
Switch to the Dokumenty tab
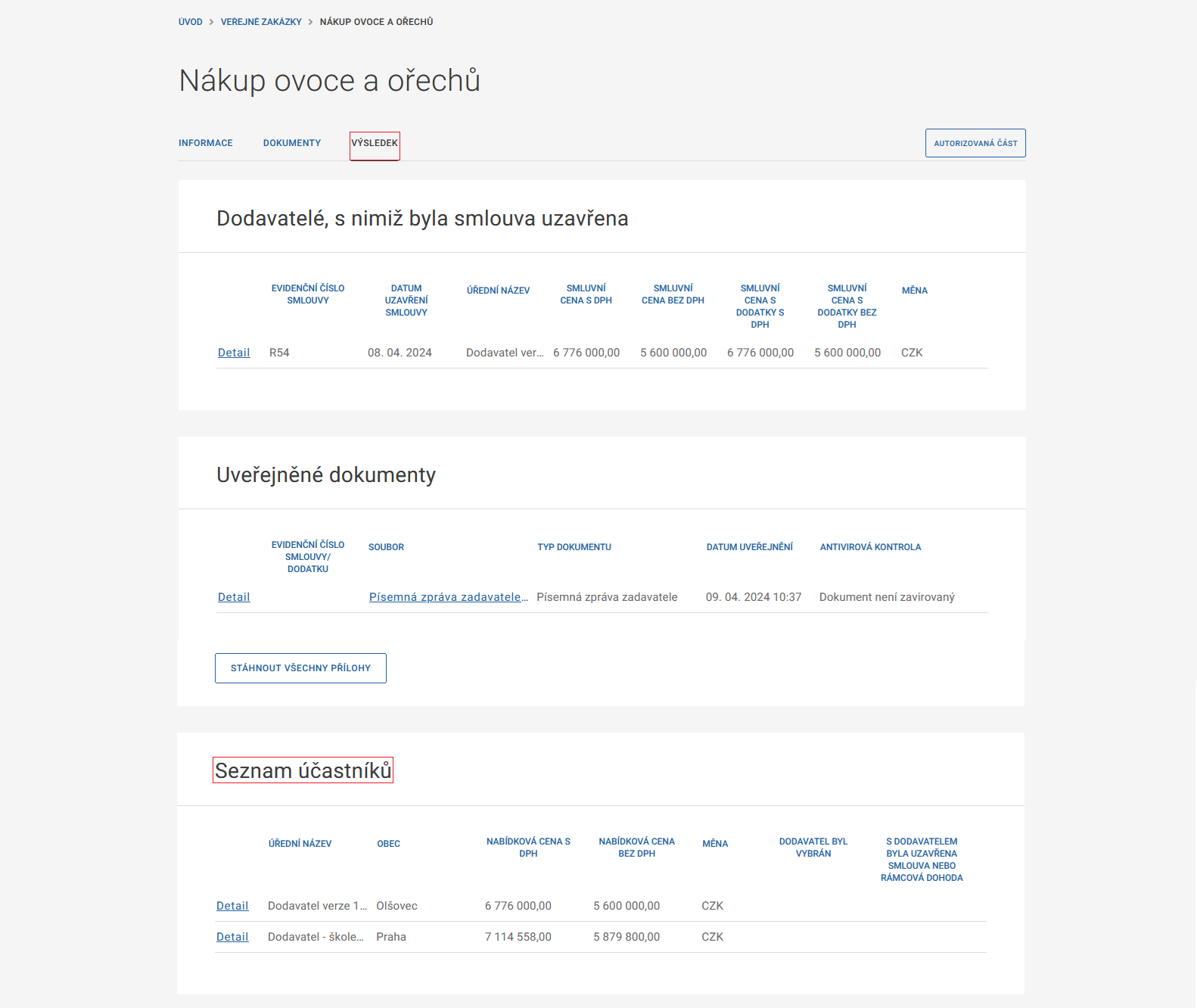(x=292, y=143)
